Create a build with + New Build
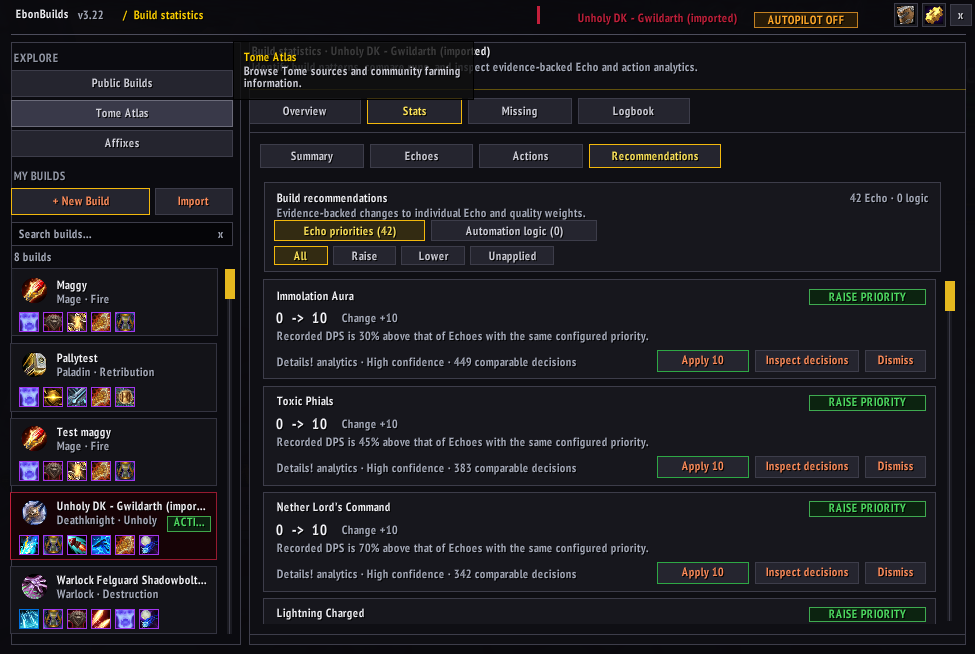This screenshot has height=654, width=975. (81, 201)
